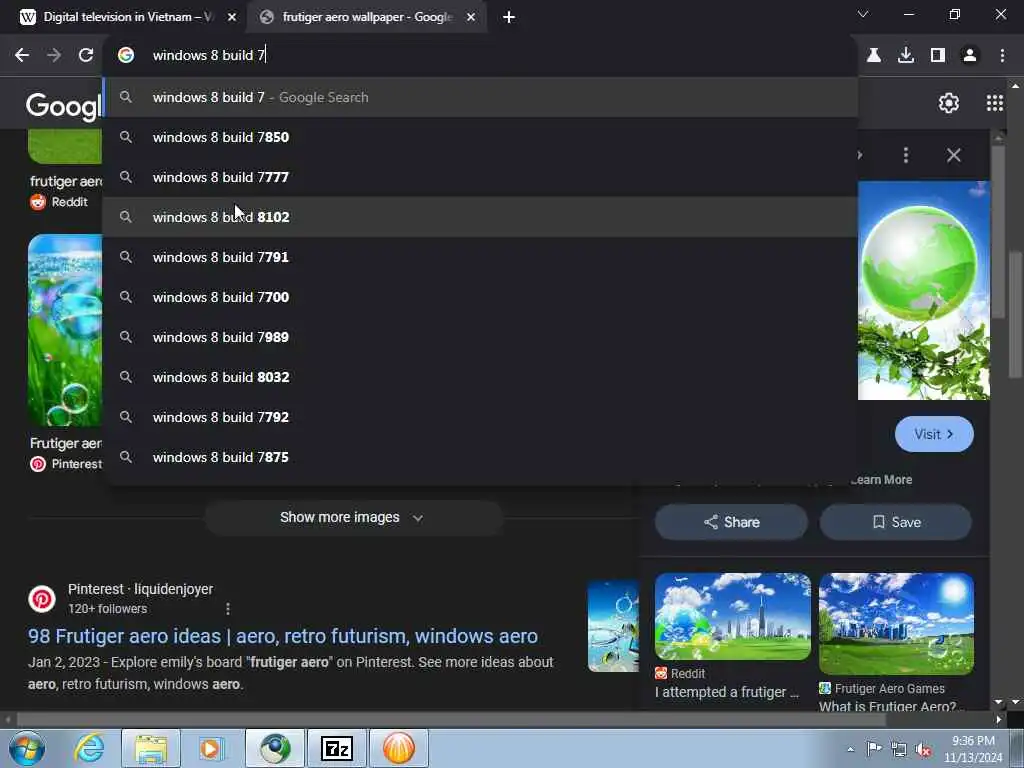Switch to frutiger aero wallpaper tab

click(x=366, y=17)
